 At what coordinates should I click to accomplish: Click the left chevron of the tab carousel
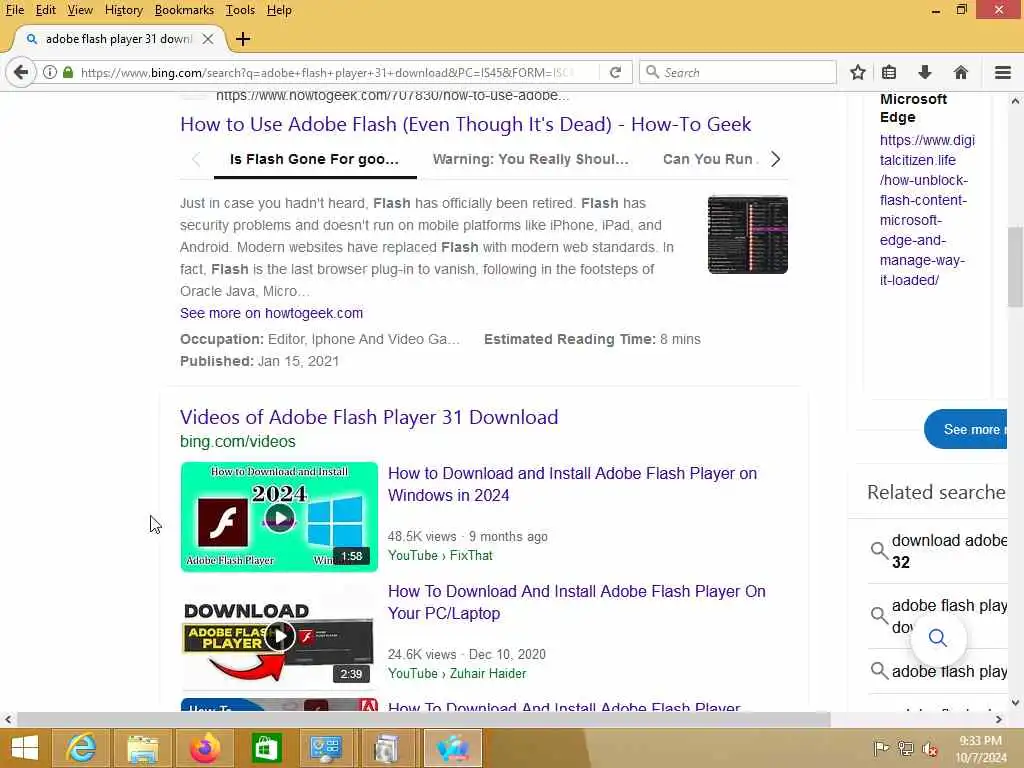point(196,159)
